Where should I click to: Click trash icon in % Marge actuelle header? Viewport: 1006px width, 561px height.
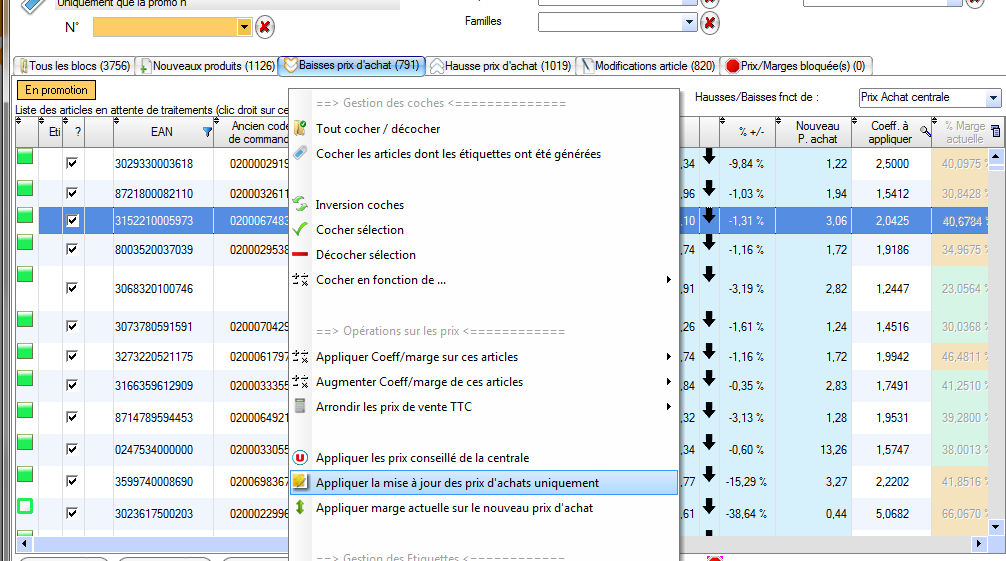coord(994,131)
